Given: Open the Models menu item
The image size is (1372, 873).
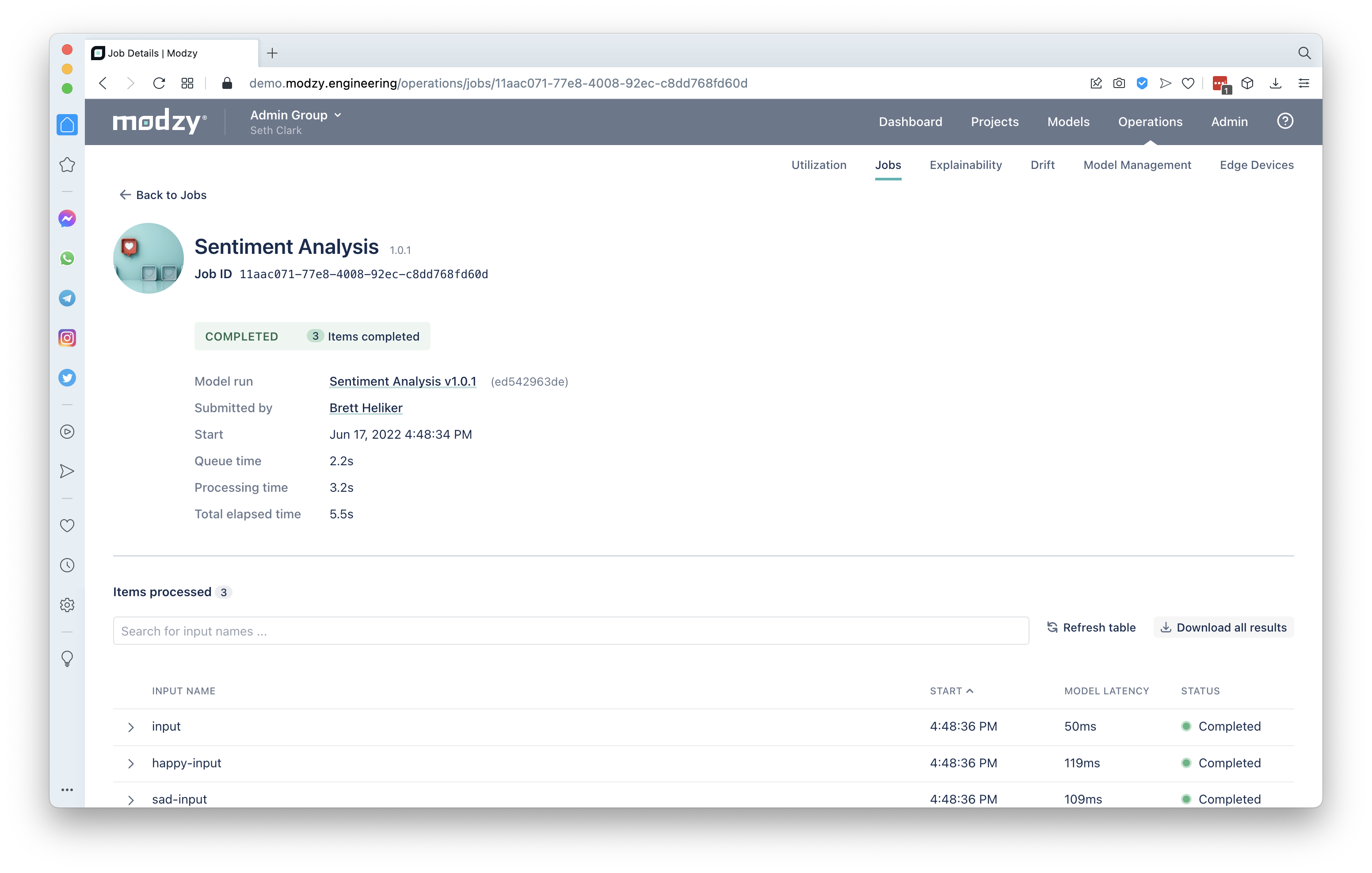Looking at the screenshot, I should [x=1068, y=122].
